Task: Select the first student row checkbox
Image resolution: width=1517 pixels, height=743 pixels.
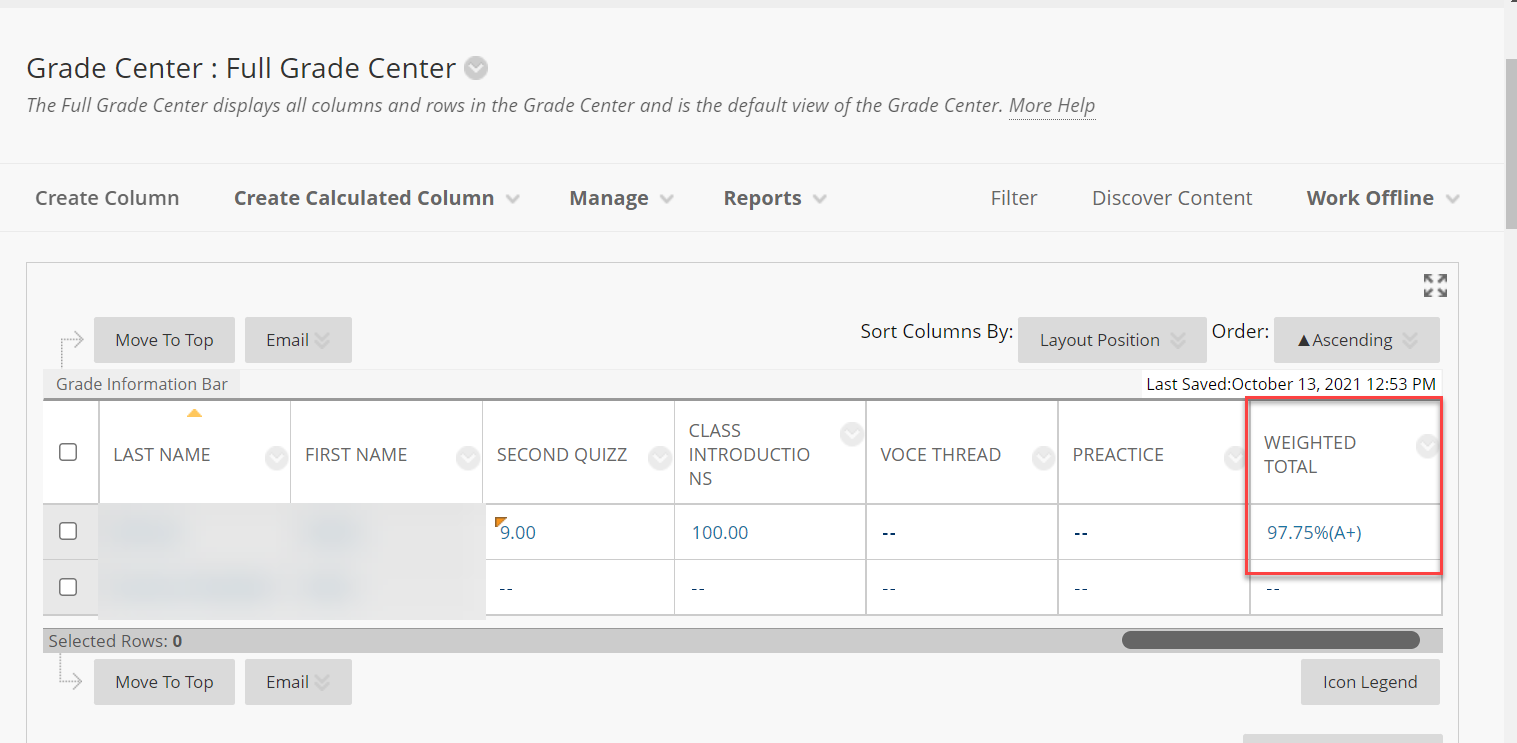Action: tap(68, 531)
